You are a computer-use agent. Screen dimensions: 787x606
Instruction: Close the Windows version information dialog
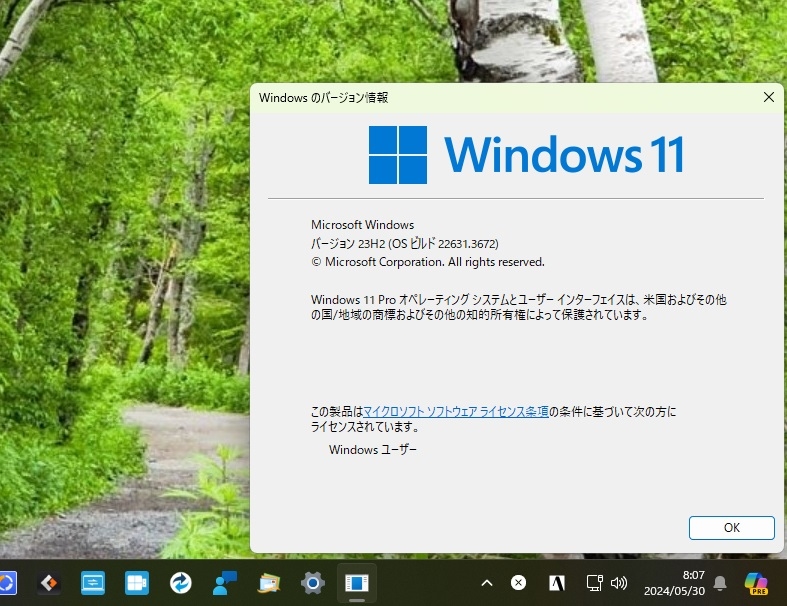pyautogui.click(x=768, y=97)
